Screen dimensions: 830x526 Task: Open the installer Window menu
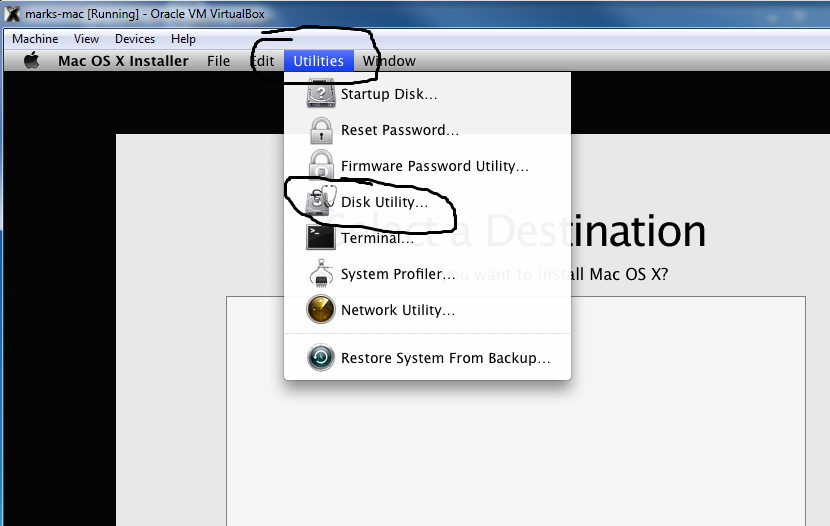[389, 61]
